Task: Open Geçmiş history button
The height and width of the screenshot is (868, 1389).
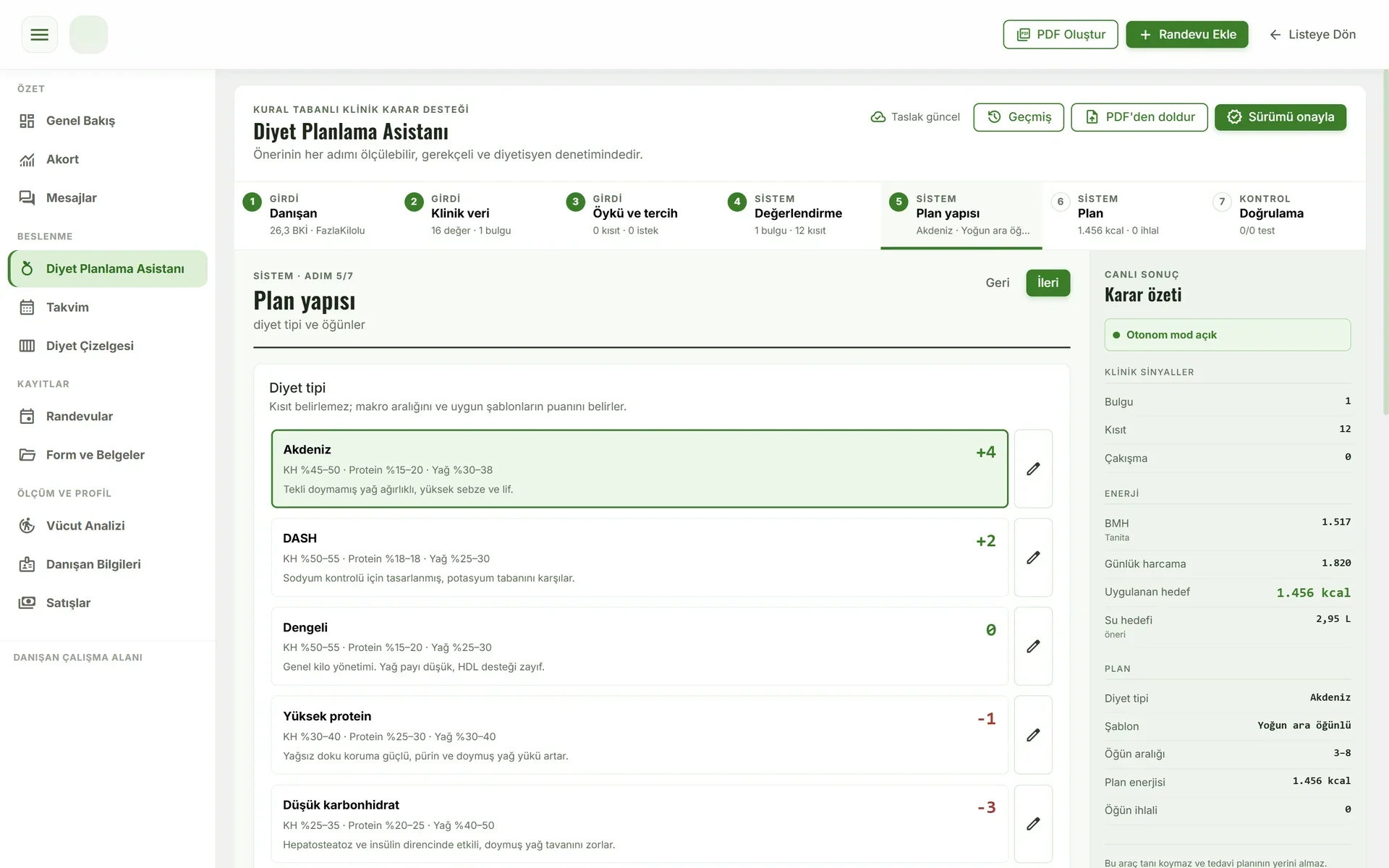Action: pyautogui.click(x=1019, y=117)
